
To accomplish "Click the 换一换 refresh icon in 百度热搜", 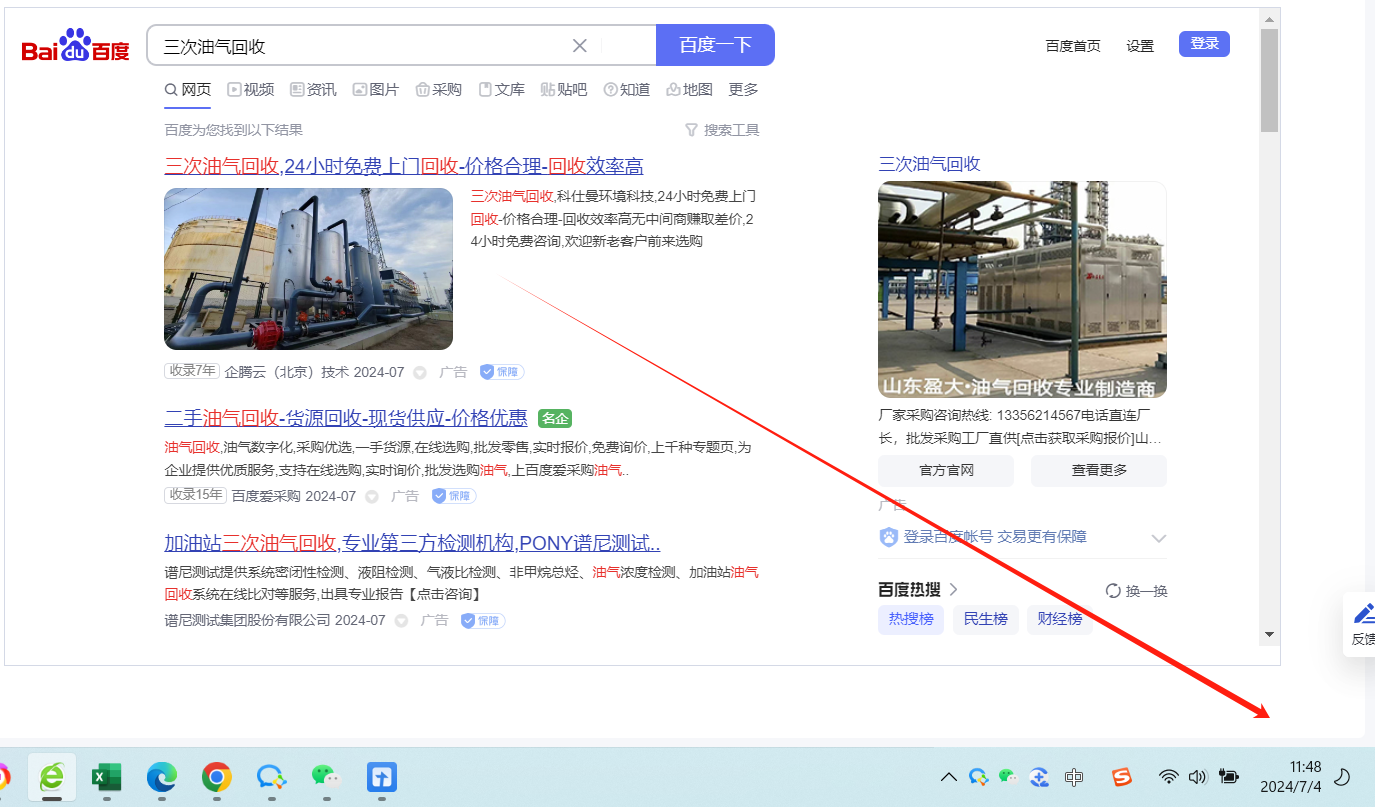I will click(x=1113, y=591).
